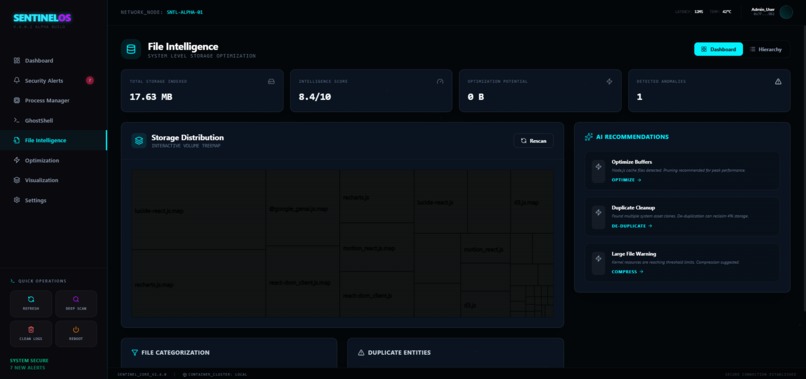Select the @google_genai.js.map treemap block
Screen dimensions: 806x379
[303, 208]
